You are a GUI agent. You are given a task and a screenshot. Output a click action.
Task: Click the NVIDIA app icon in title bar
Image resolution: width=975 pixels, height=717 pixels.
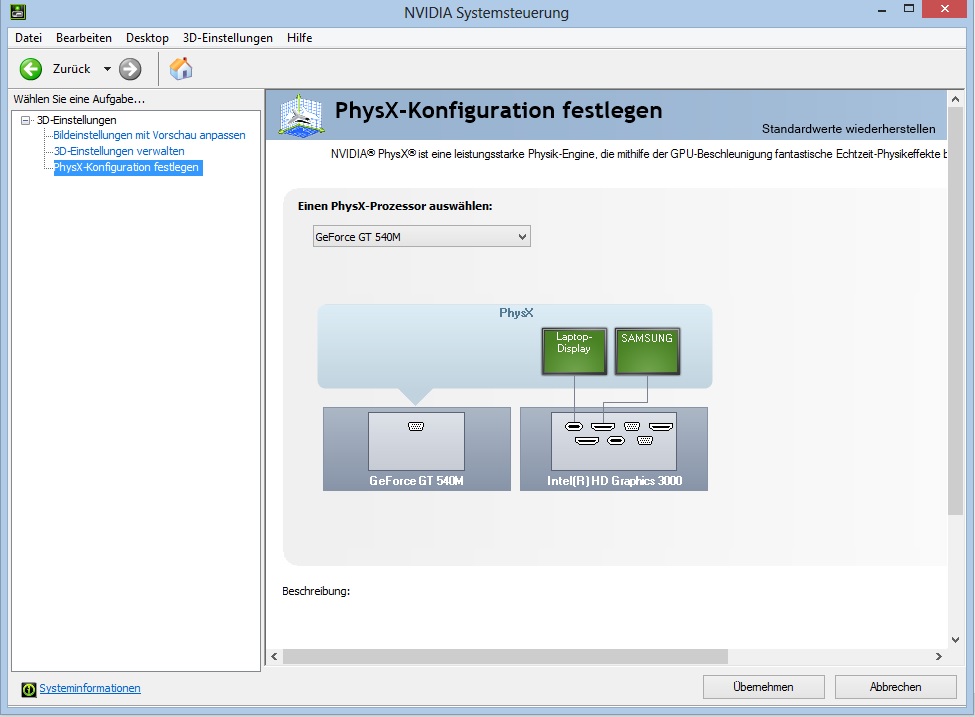coord(18,11)
